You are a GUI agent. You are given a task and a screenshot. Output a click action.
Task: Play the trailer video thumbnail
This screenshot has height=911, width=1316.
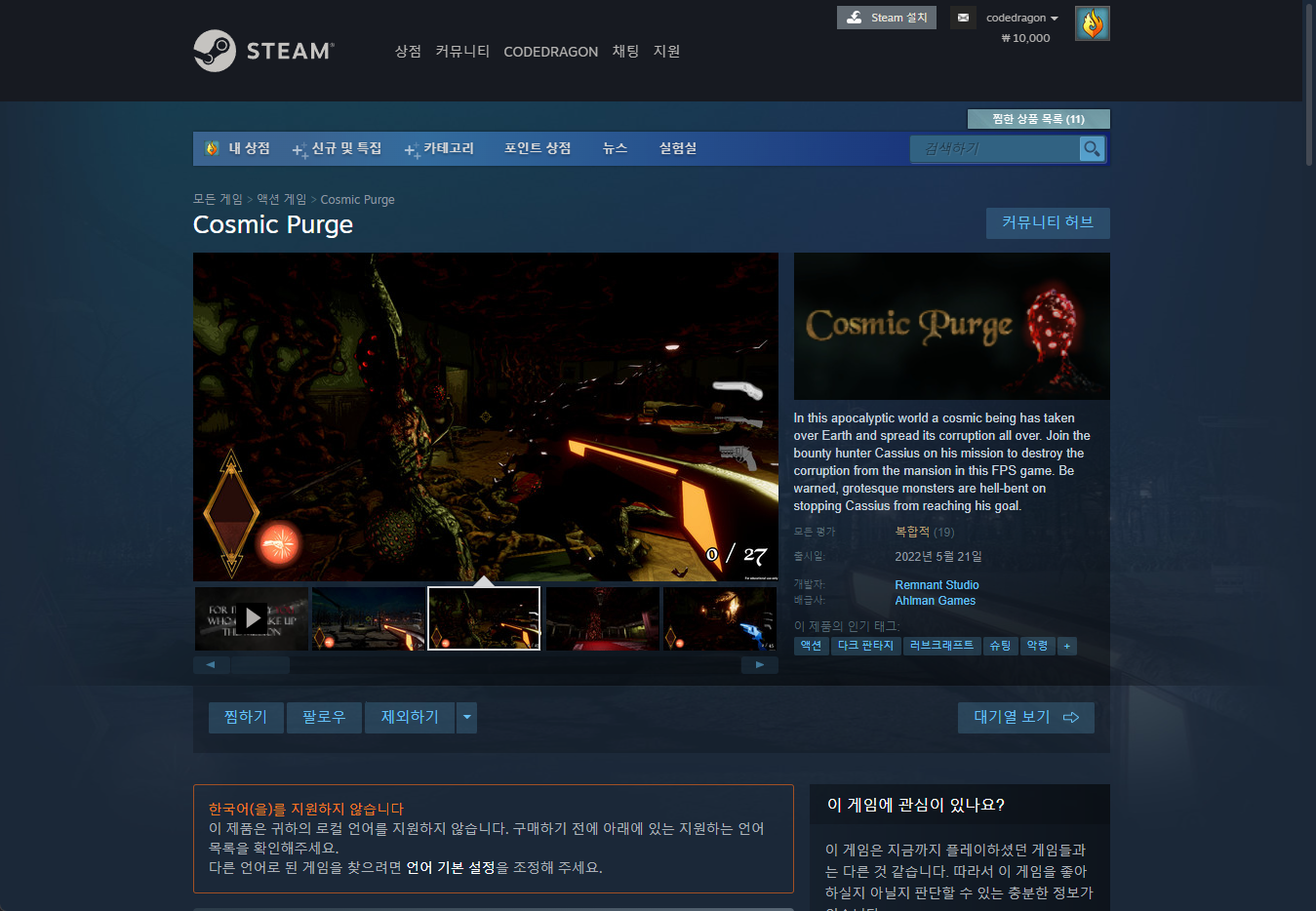(x=252, y=618)
